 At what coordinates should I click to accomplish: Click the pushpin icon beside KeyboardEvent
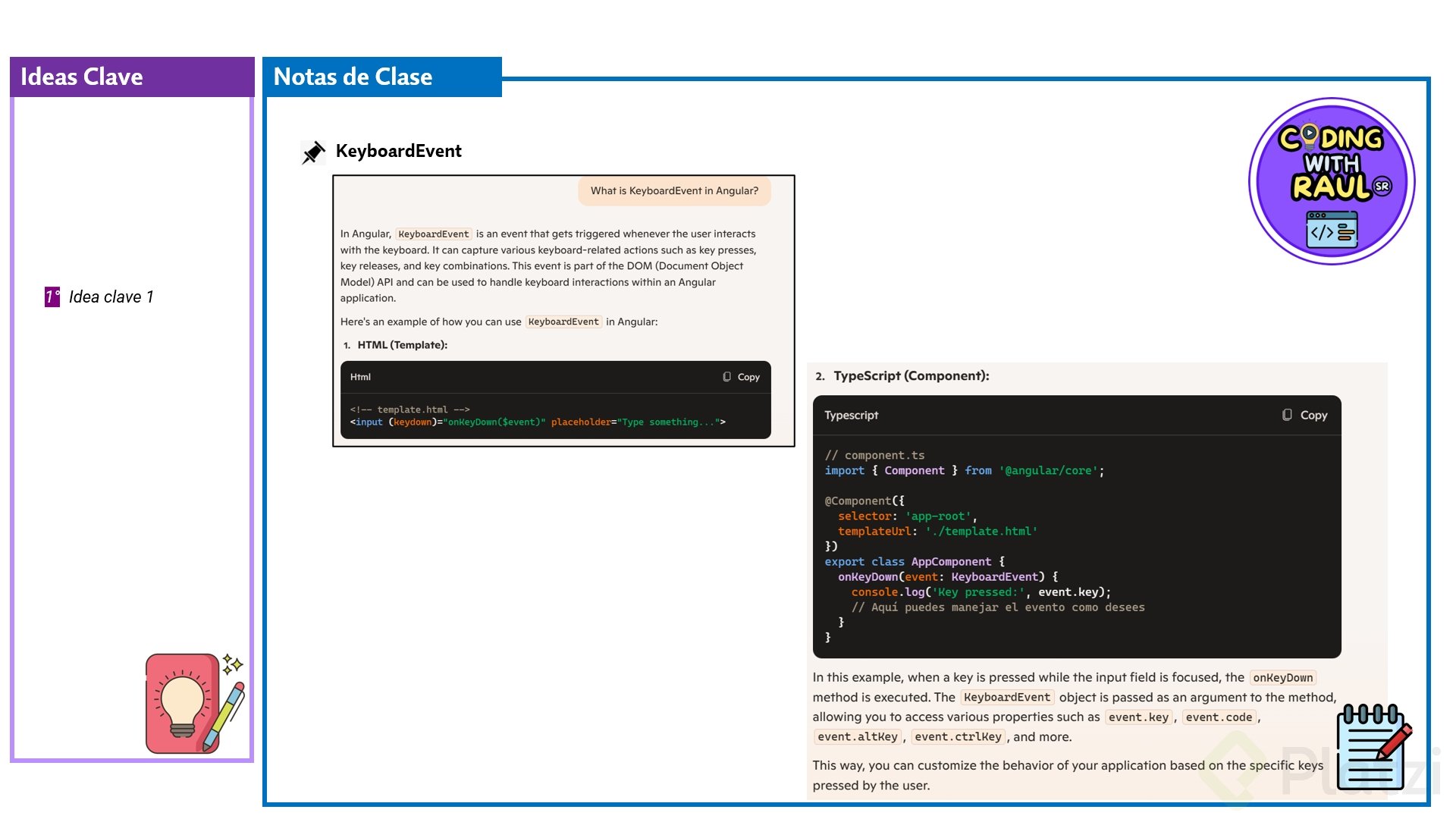click(312, 152)
